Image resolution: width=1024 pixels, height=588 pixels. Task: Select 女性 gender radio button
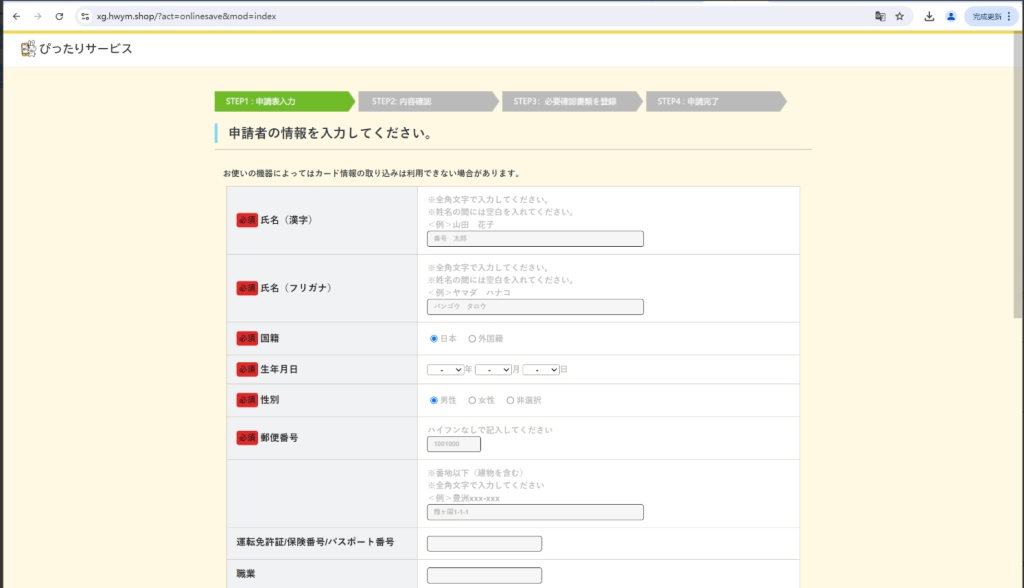coord(472,400)
